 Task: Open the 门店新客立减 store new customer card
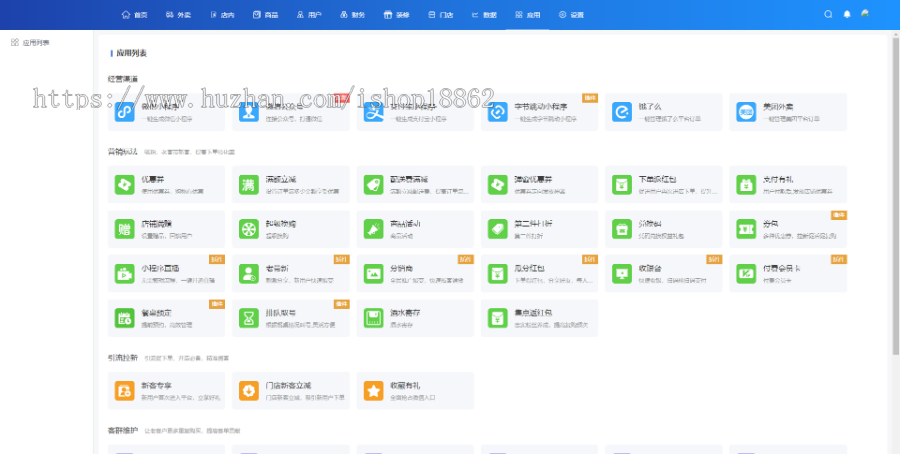coord(290,391)
